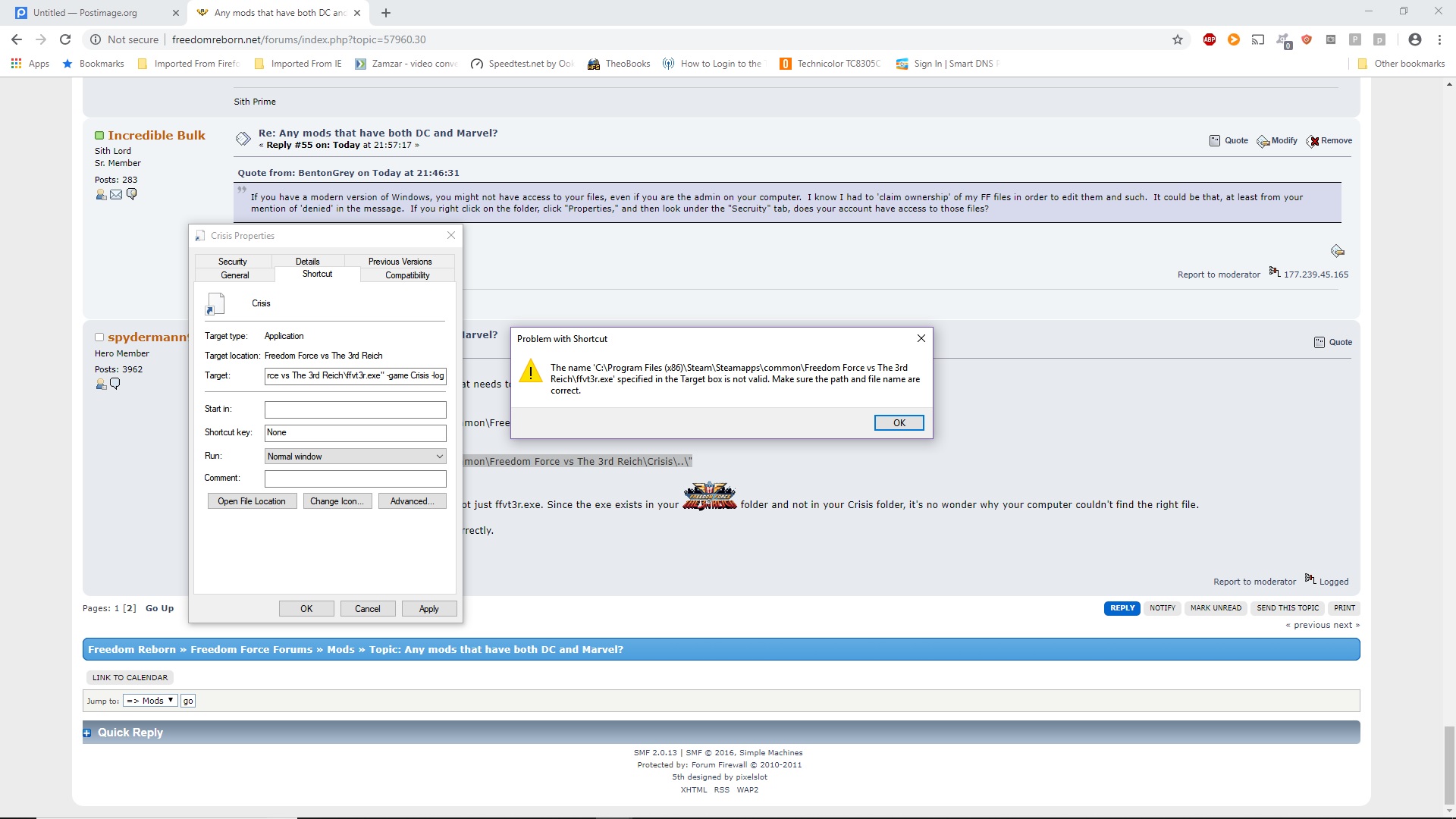
Task: Click LINK TO CALENDAR button
Action: tap(130, 678)
